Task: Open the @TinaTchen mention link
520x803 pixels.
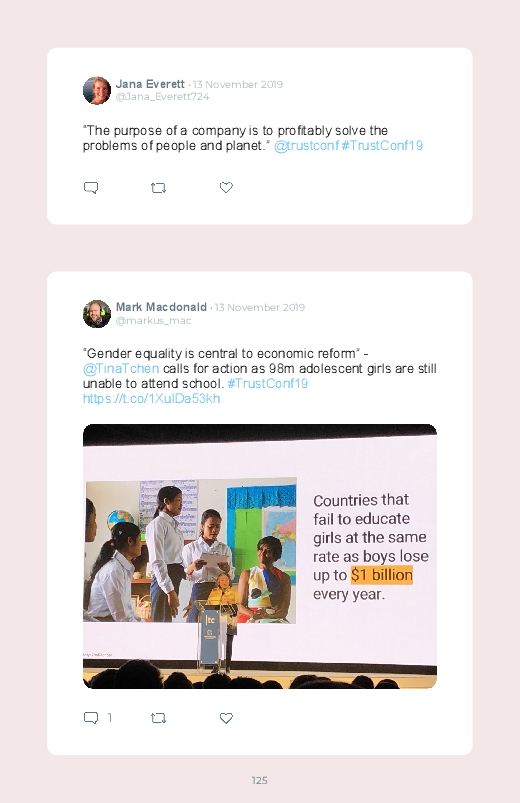Action: click(x=121, y=369)
